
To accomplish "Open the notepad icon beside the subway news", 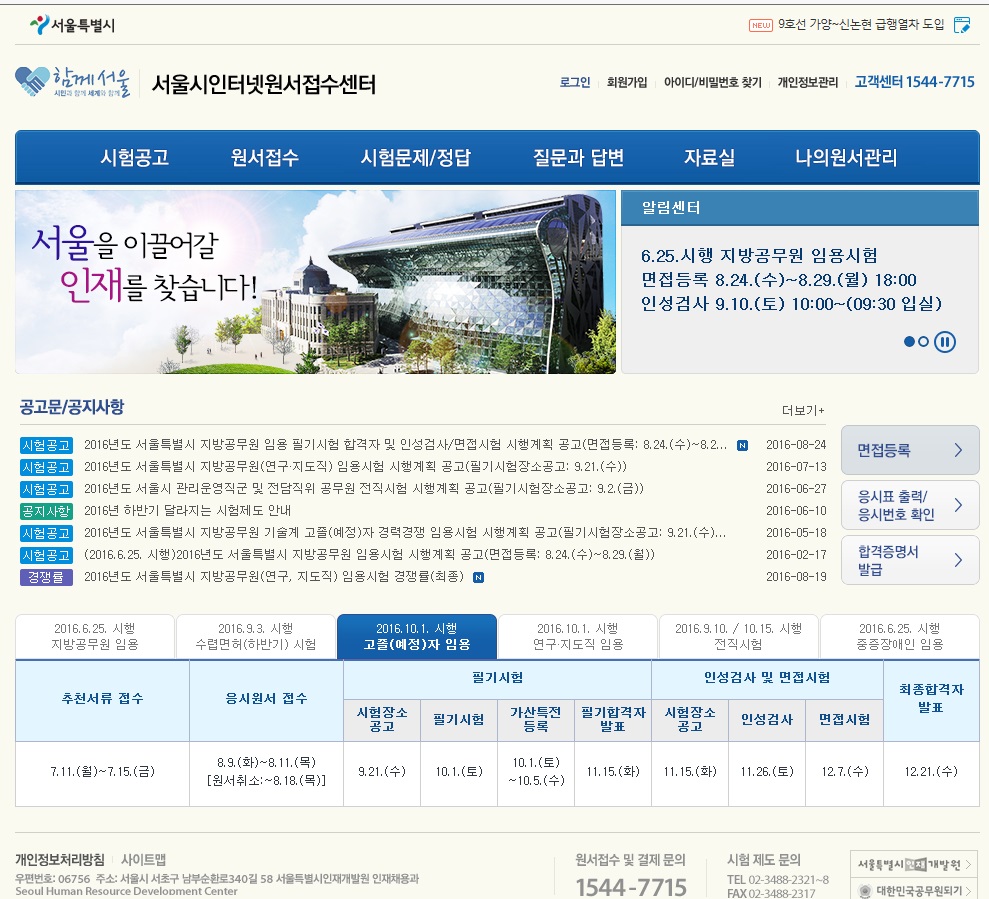I will (962, 25).
